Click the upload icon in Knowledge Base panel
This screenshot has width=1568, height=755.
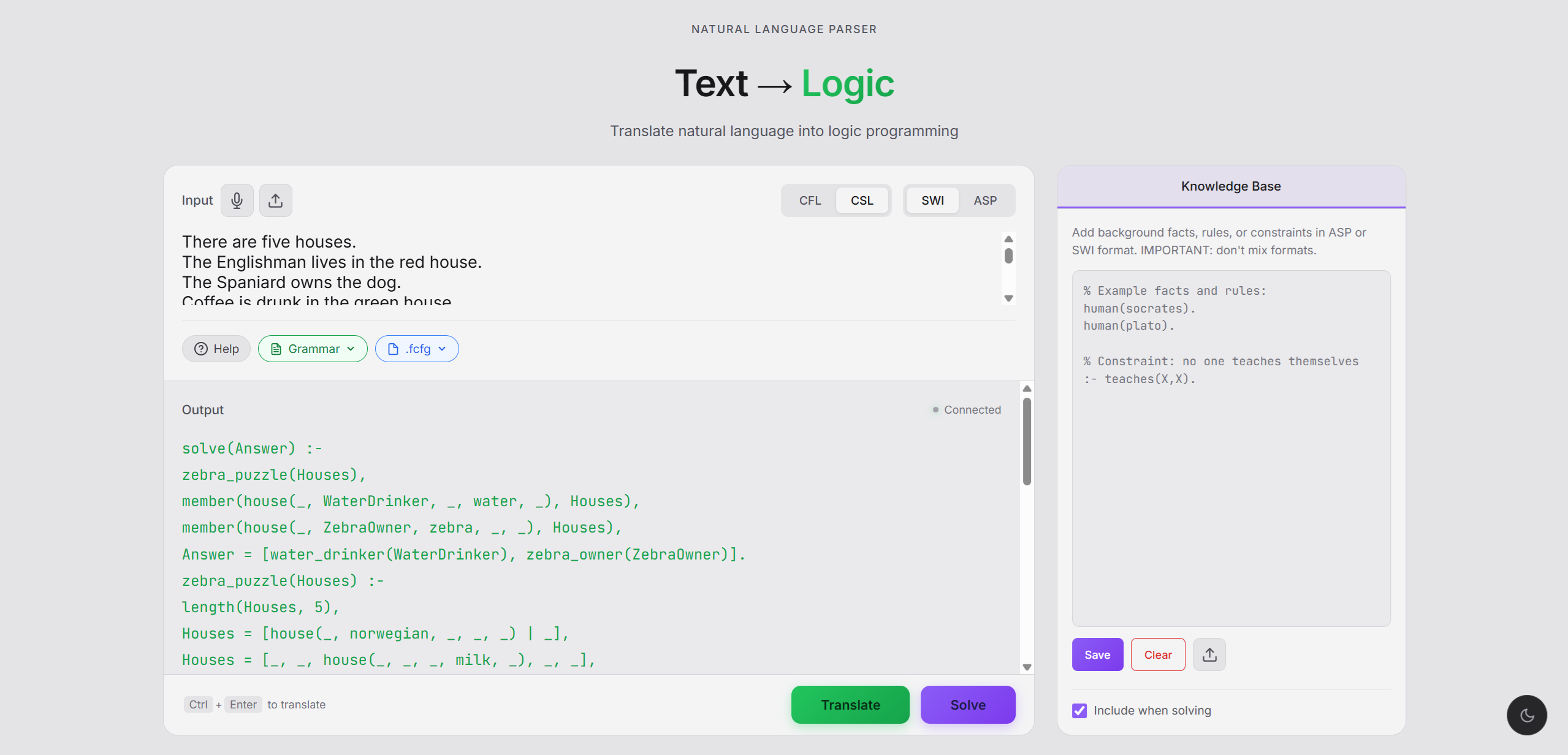coord(1209,654)
